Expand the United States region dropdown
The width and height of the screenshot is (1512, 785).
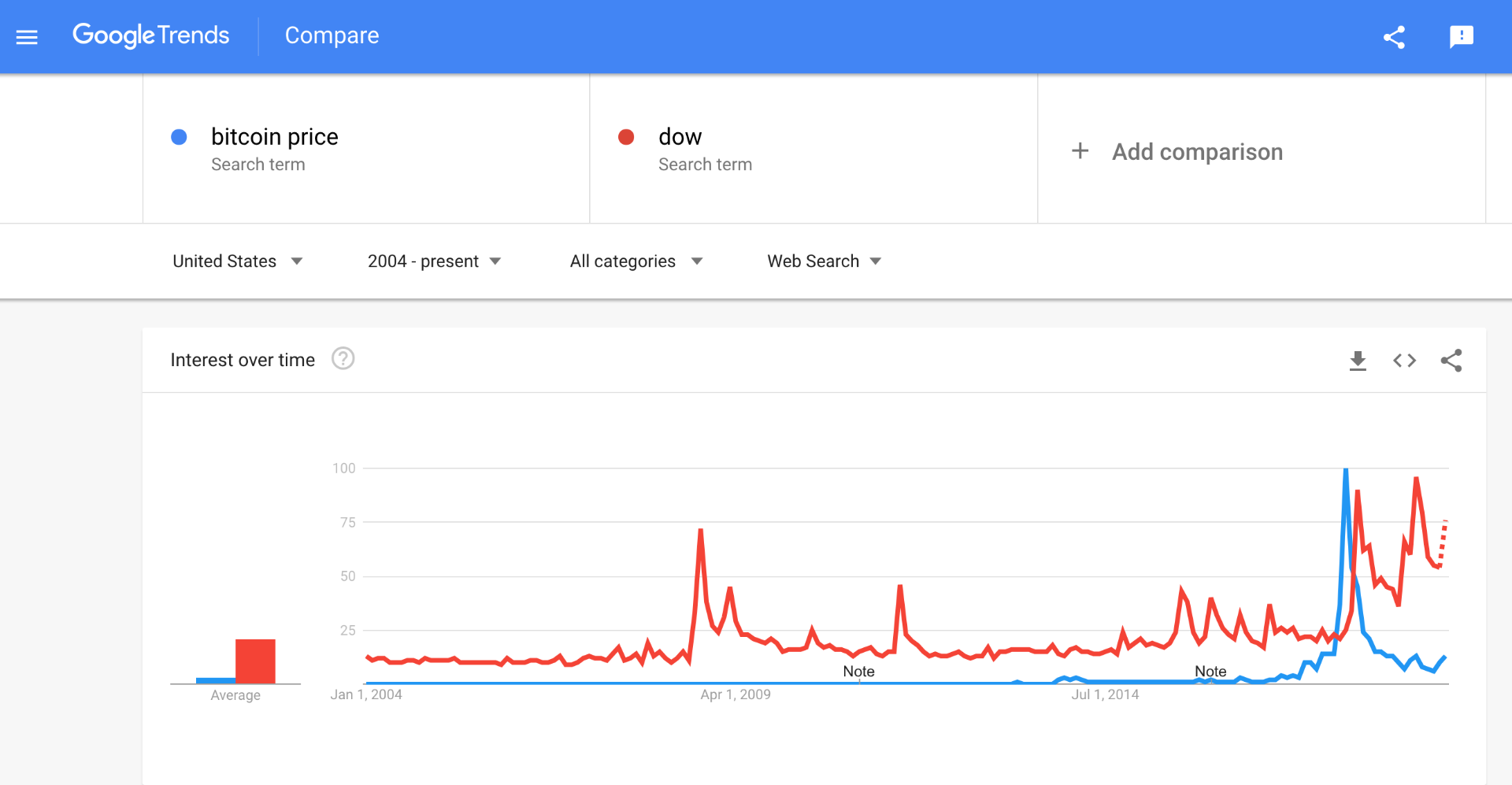pos(238,261)
